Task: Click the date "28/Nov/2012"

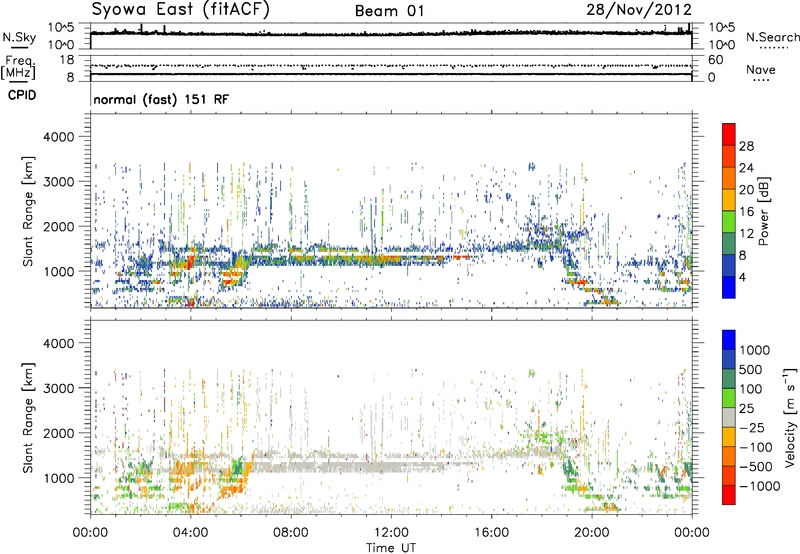Action: 639,10
